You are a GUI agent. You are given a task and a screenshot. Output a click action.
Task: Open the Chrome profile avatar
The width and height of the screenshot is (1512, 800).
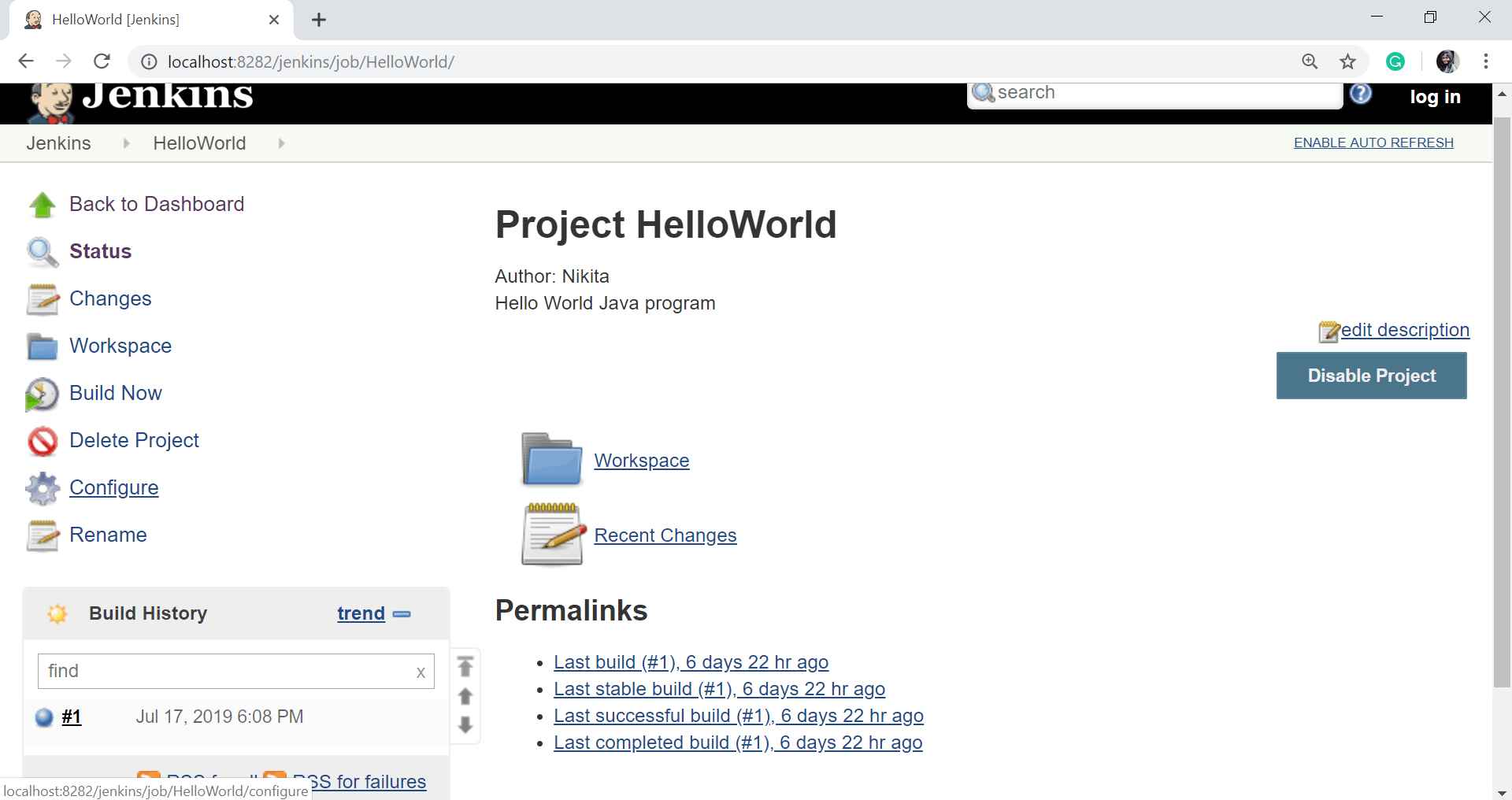click(1447, 61)
